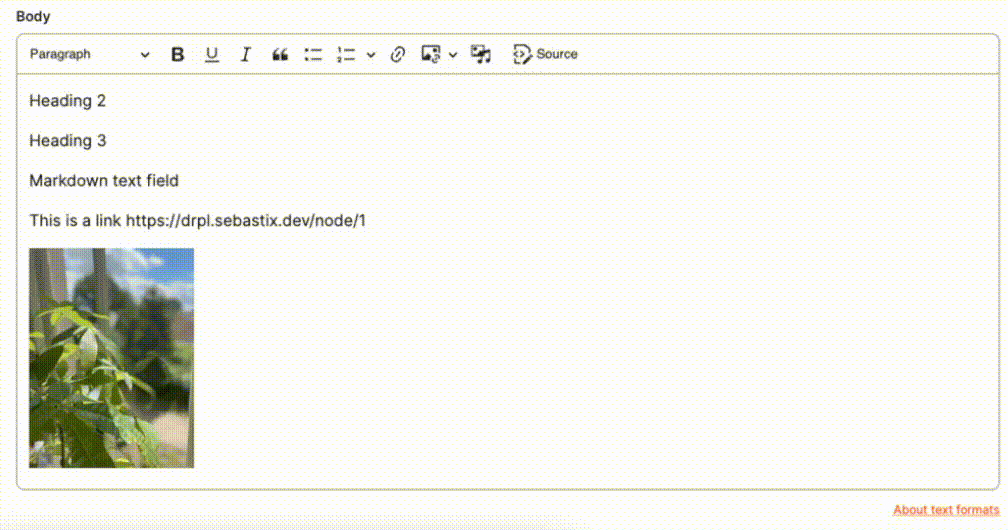Viewport: 1008px width, 530px height.
Task: Toggle italic formatting
Action: tap(245, 55)
